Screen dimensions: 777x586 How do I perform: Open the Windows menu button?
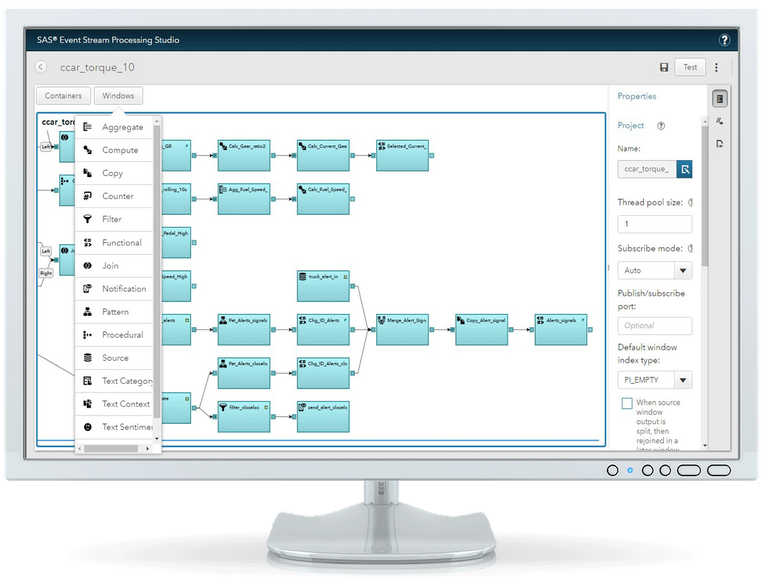(x=118, y=96)
